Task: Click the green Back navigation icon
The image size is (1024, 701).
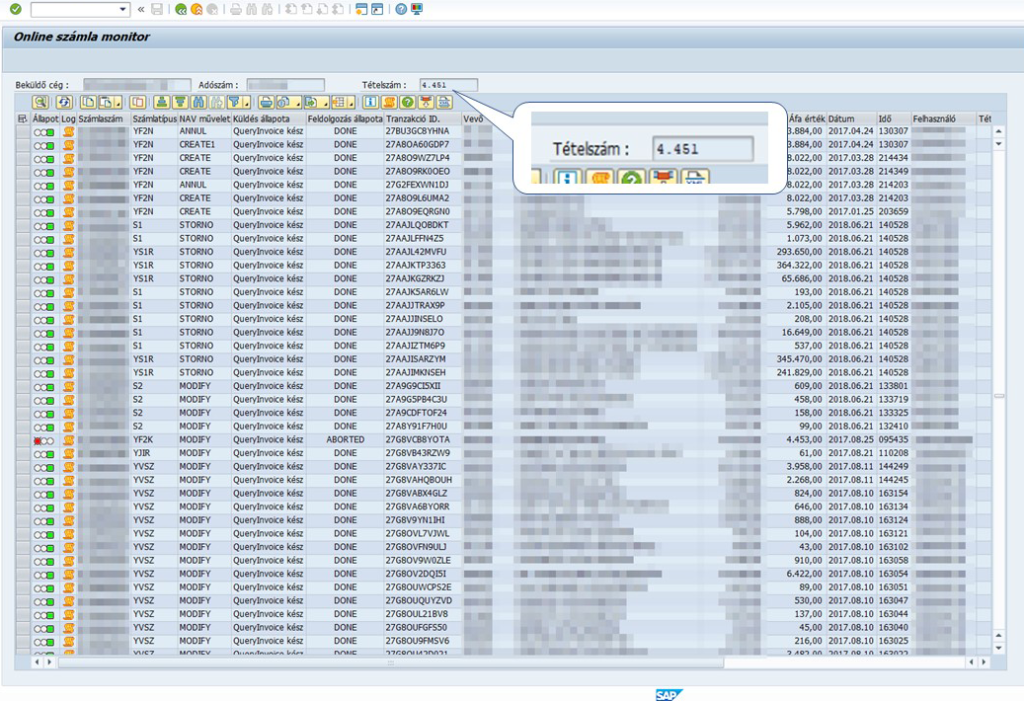Action: 180,9
